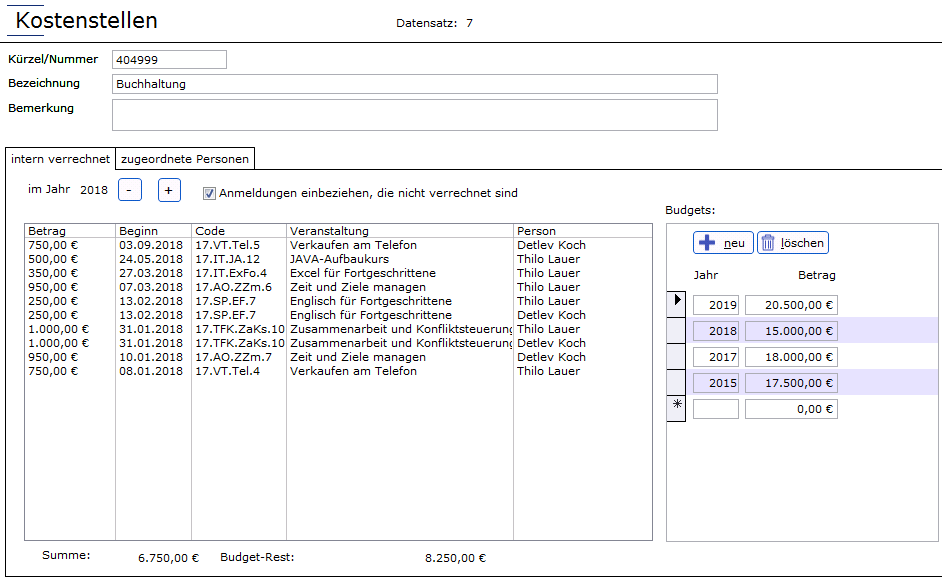Screen dimensions: 942x577
Task: Select the 'intern verrechnet' tab
Action: point(60,158)
